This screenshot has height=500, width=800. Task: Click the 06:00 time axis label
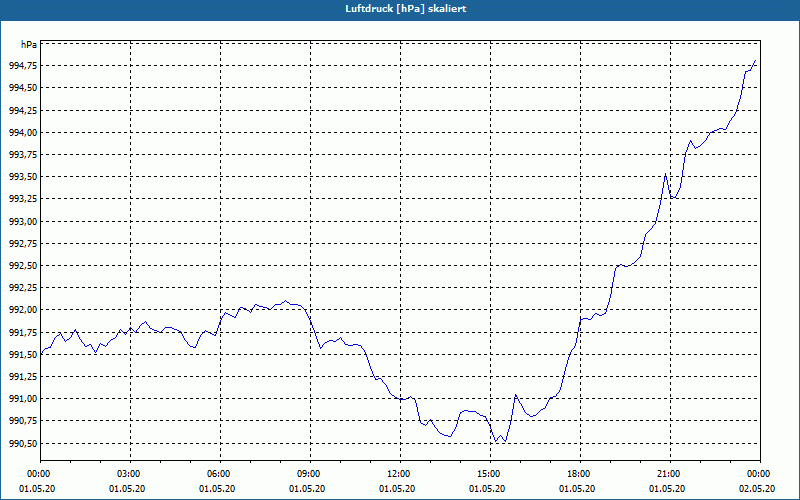click(x=220, y=474)
